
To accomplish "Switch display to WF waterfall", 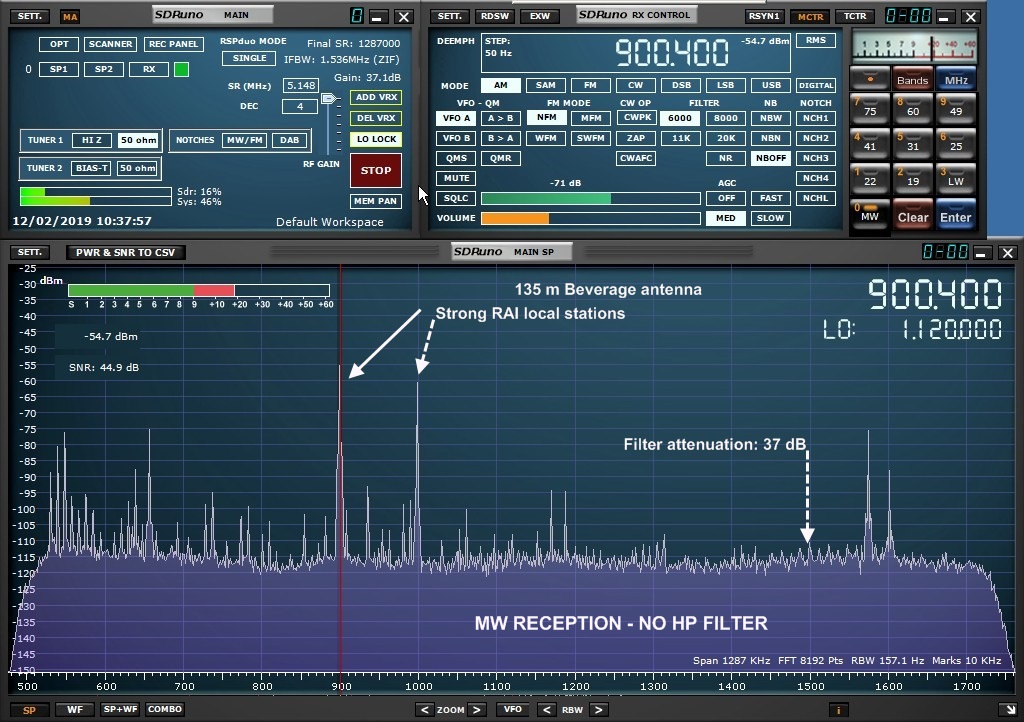I will (x=74, y=710).
